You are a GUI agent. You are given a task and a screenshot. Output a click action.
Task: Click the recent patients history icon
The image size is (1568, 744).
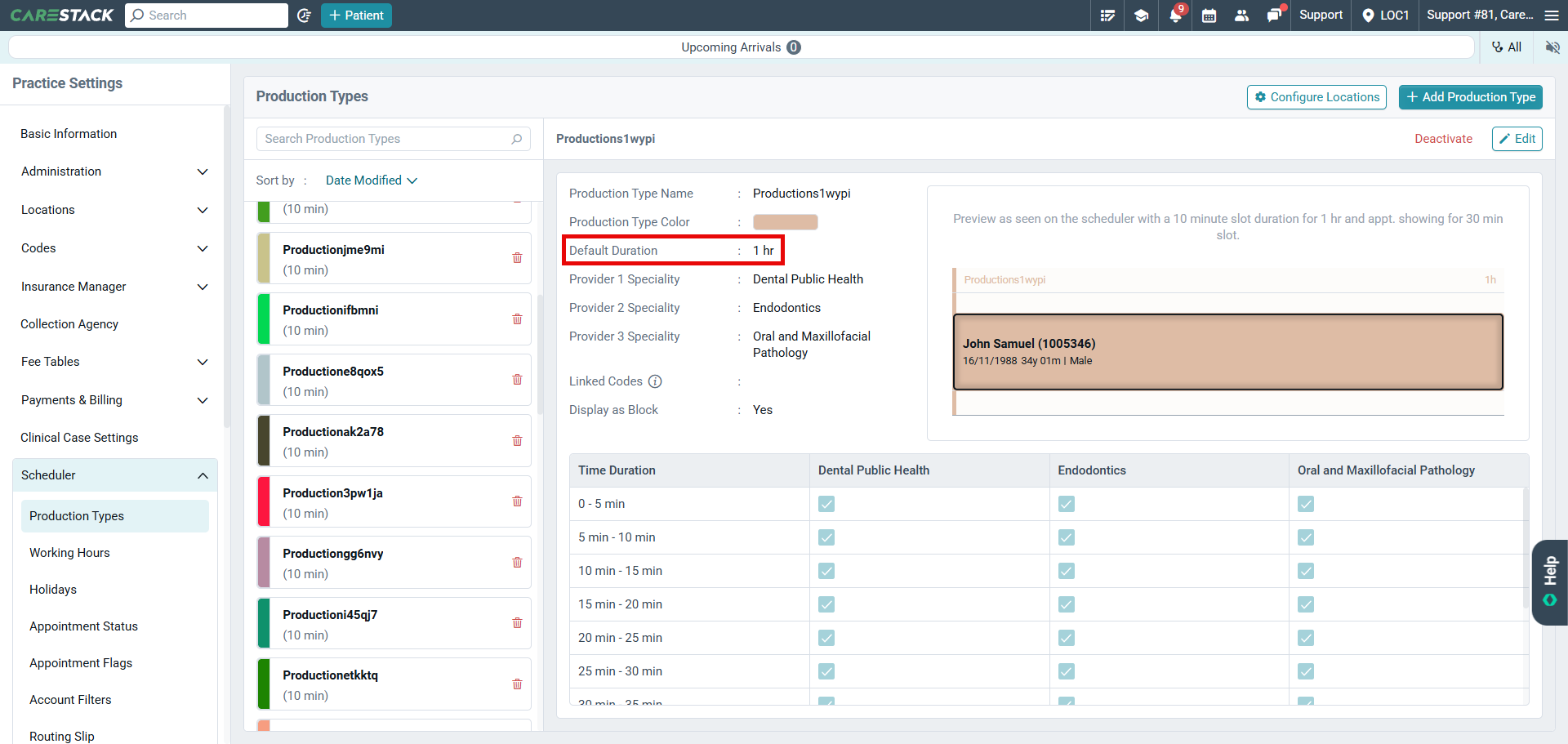(305, 16)
